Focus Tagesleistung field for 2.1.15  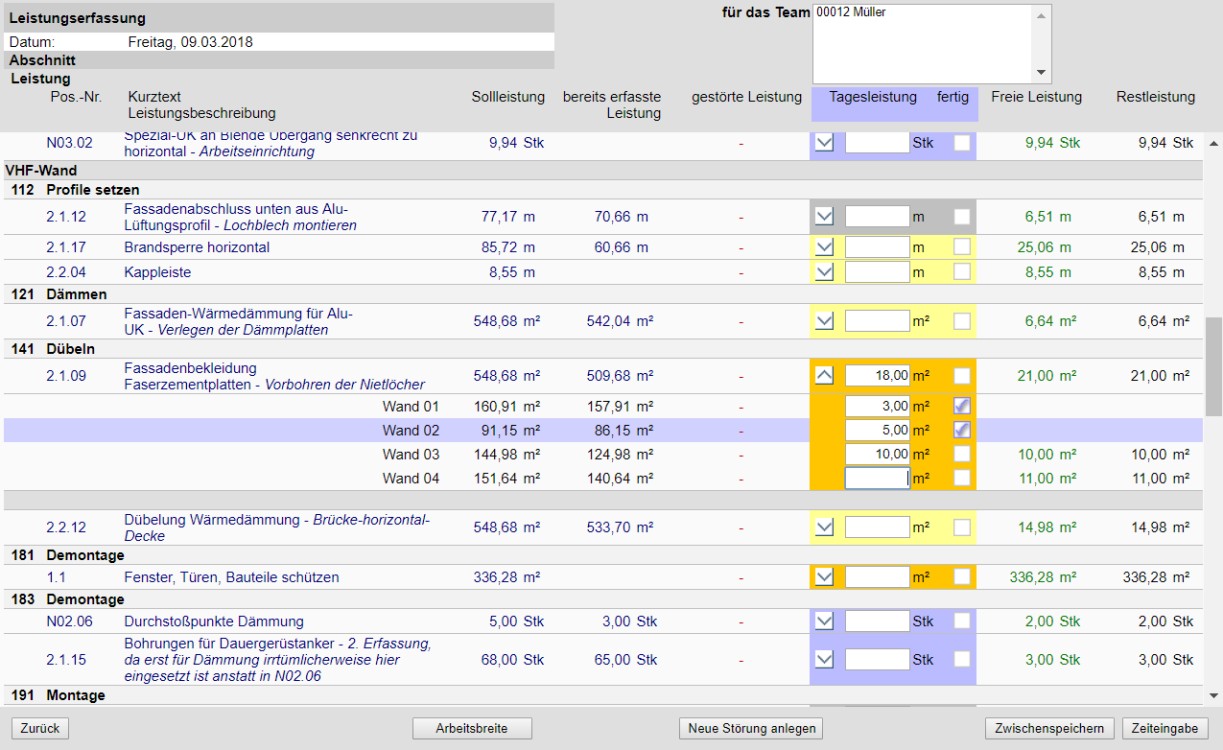877,660
